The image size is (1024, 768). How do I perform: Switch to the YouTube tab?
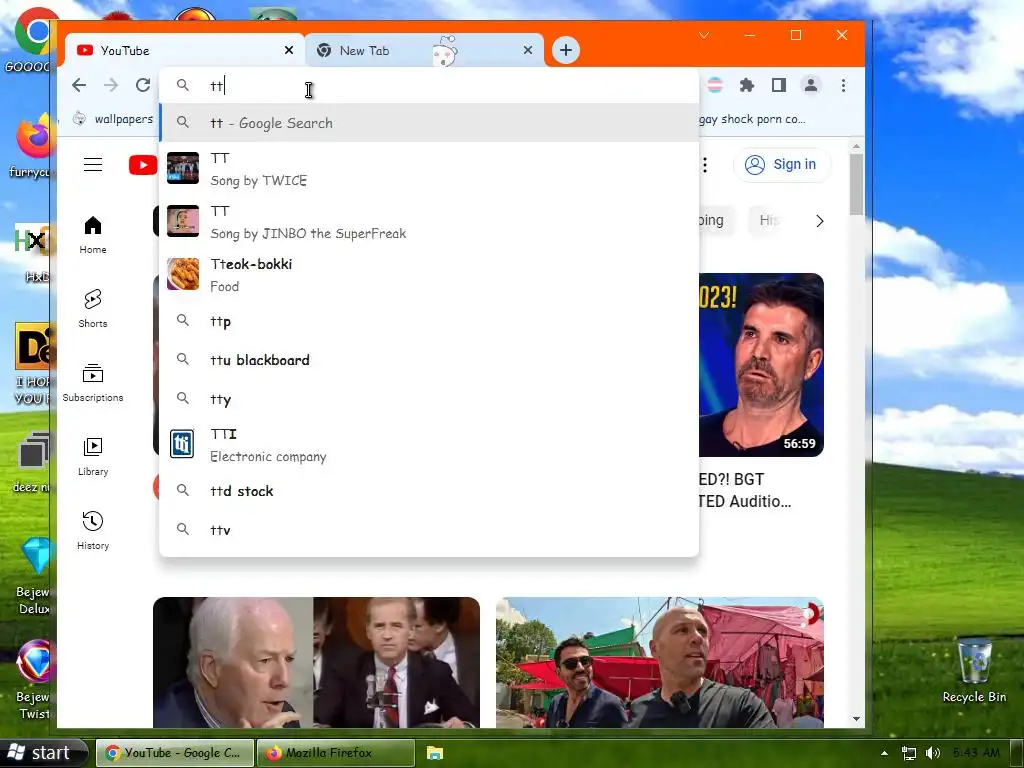coord(185,50)
